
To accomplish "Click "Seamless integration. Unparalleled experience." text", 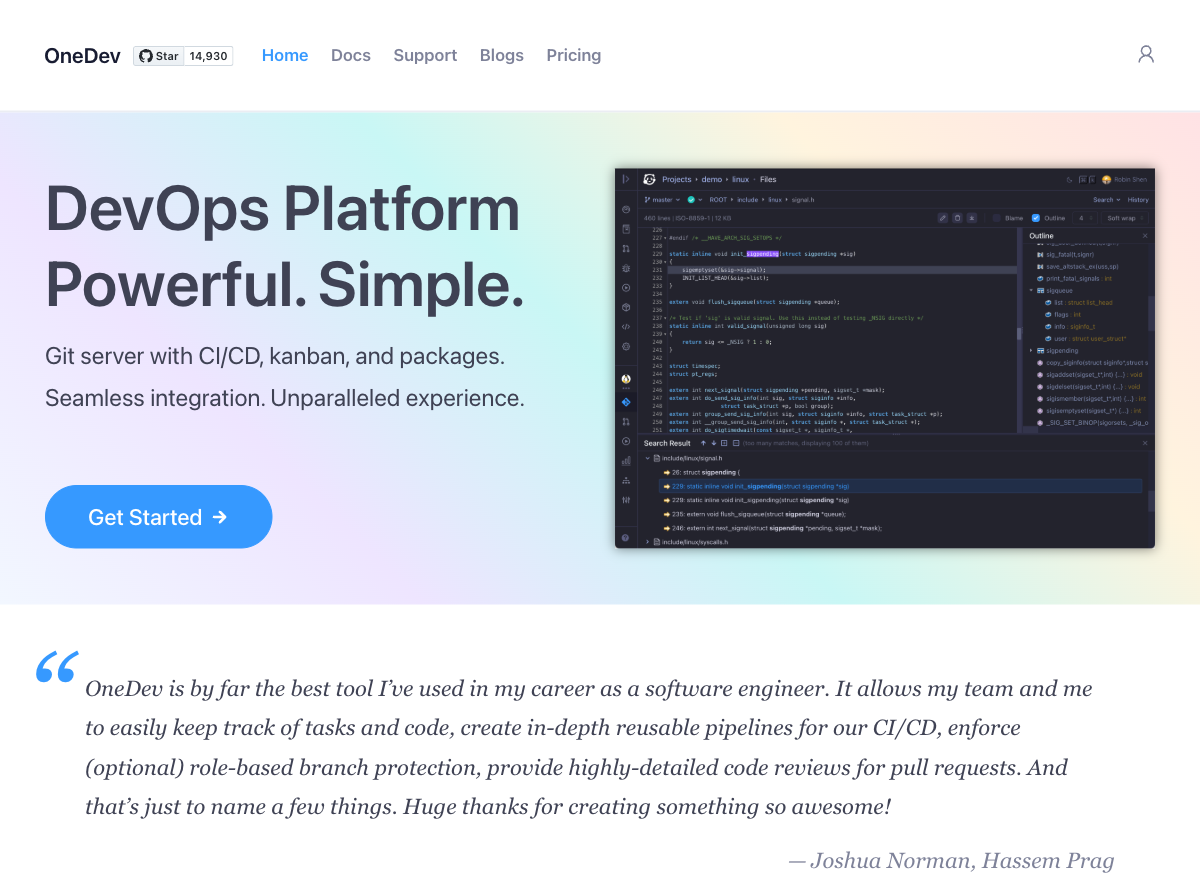I will (285, 398).
